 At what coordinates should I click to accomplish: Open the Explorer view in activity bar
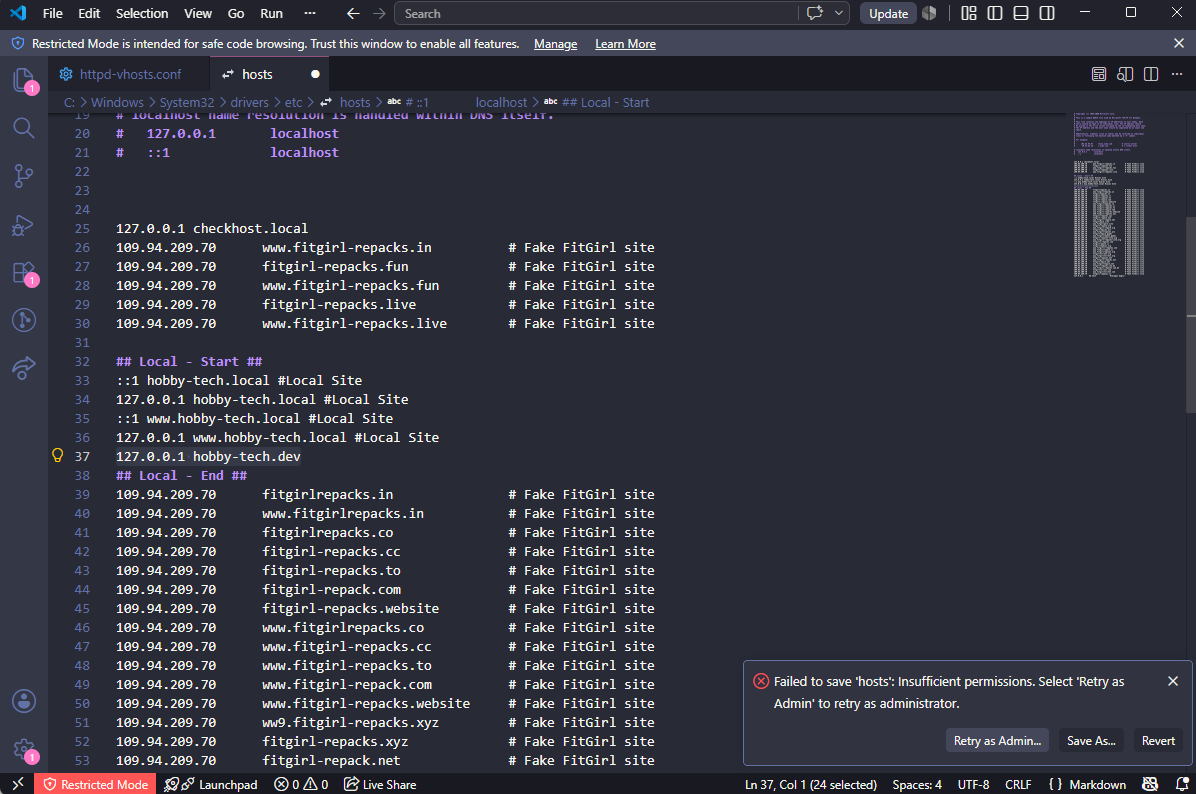(24, 80)
